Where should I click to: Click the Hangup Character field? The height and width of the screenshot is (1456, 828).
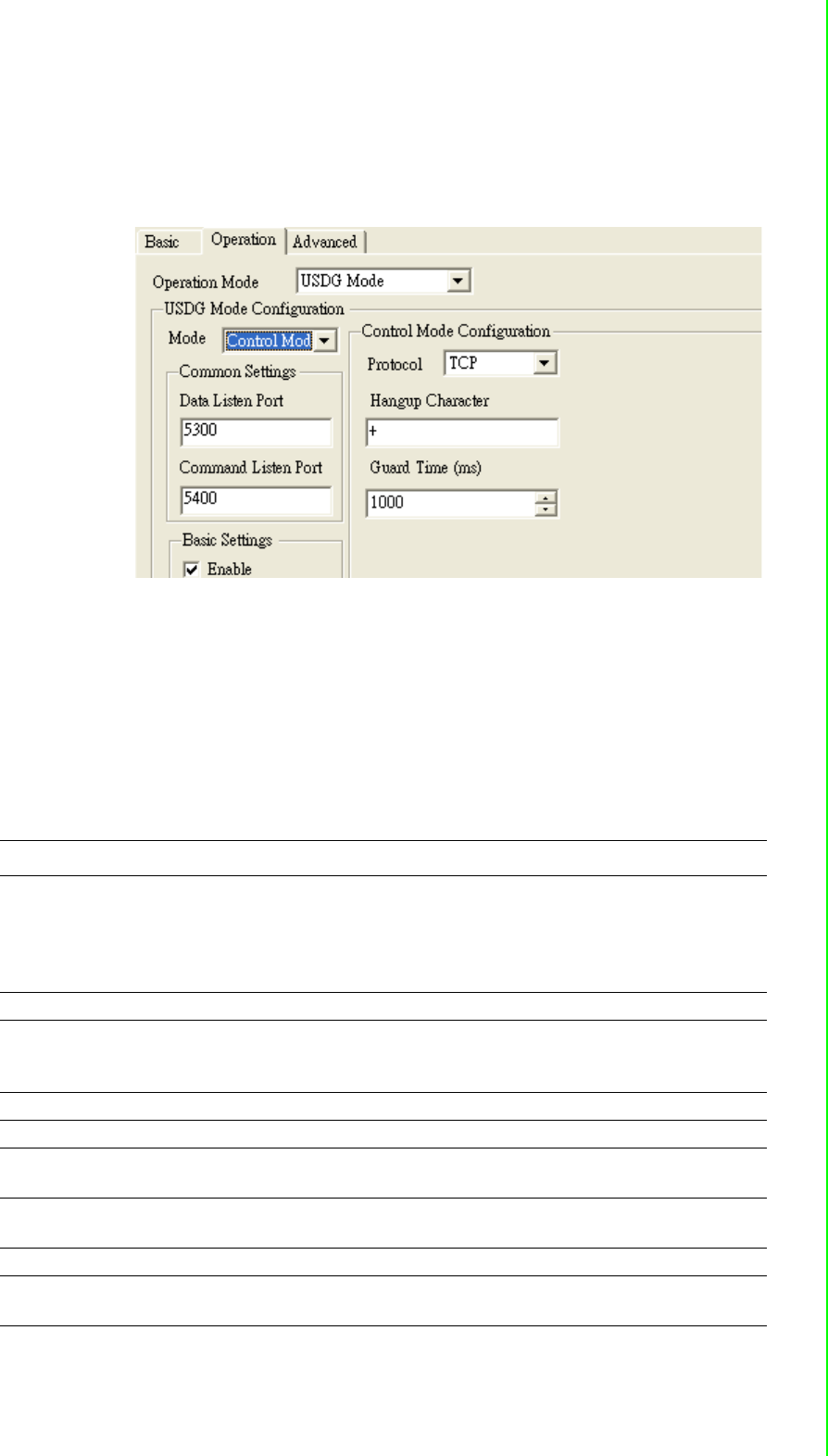462,433
